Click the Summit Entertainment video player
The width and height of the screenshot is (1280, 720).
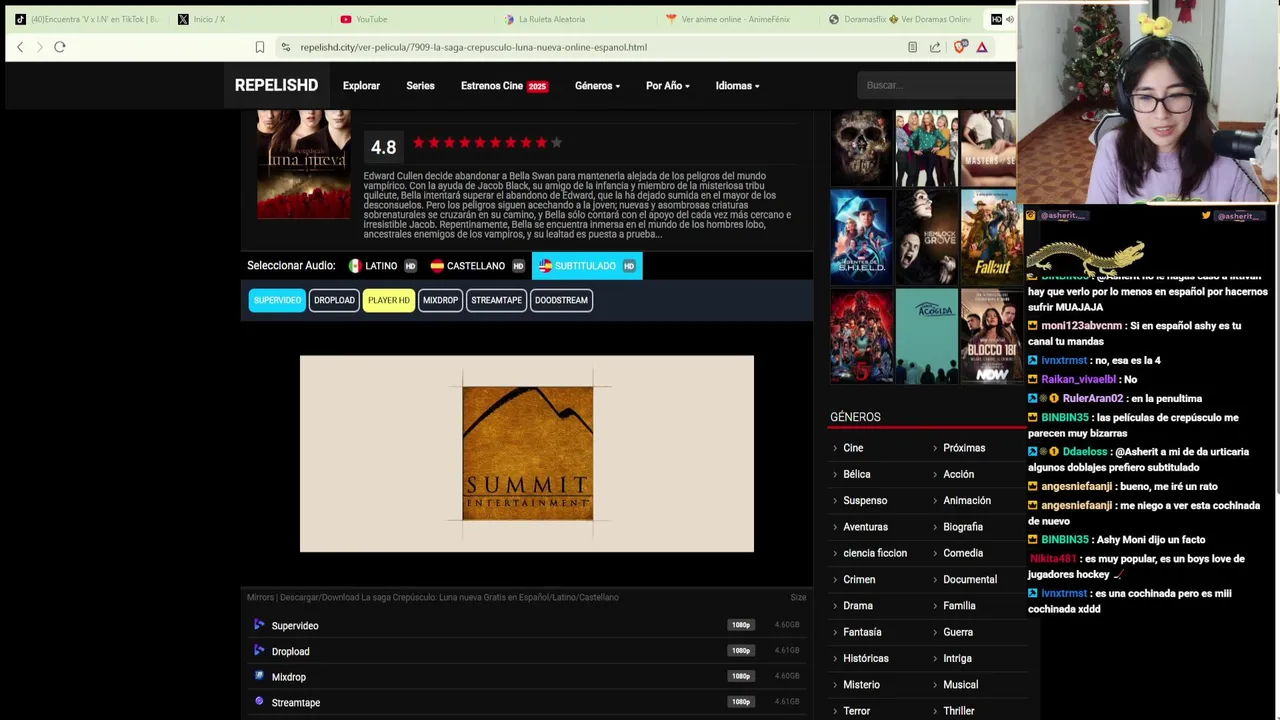pyautogui.click(x=527, y=453)
